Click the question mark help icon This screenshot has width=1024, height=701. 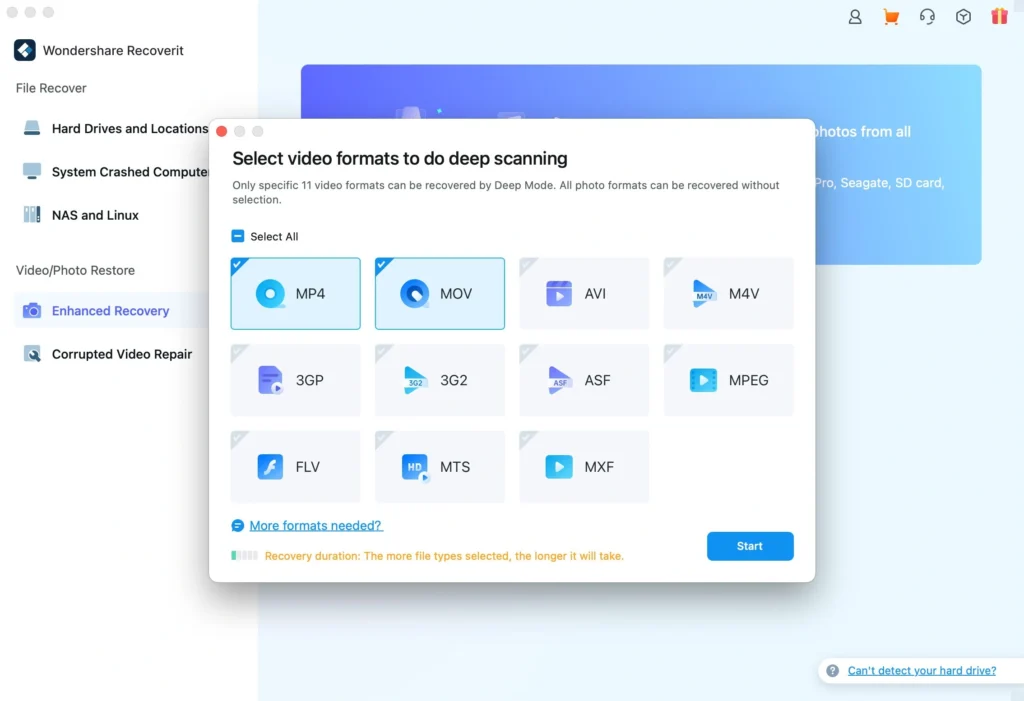pos(833,670)
